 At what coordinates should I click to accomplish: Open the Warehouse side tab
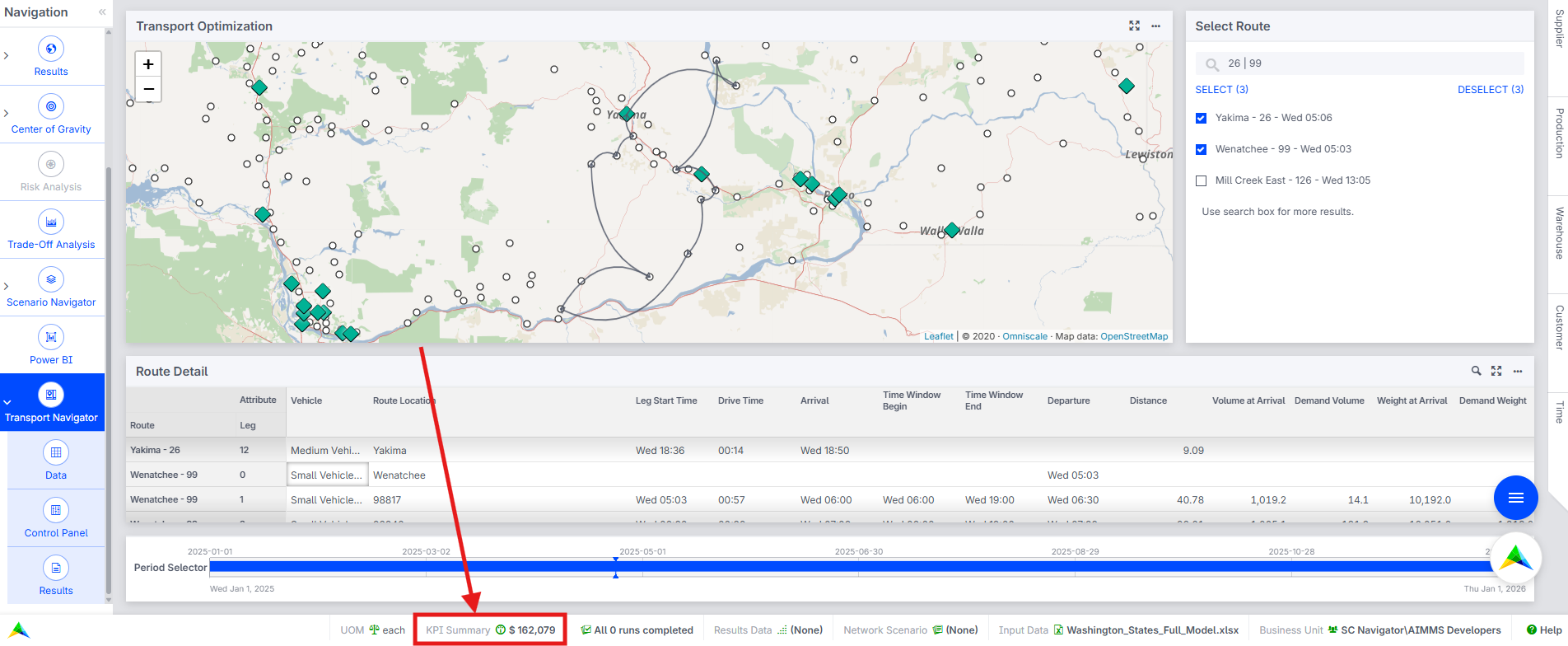1559,233
